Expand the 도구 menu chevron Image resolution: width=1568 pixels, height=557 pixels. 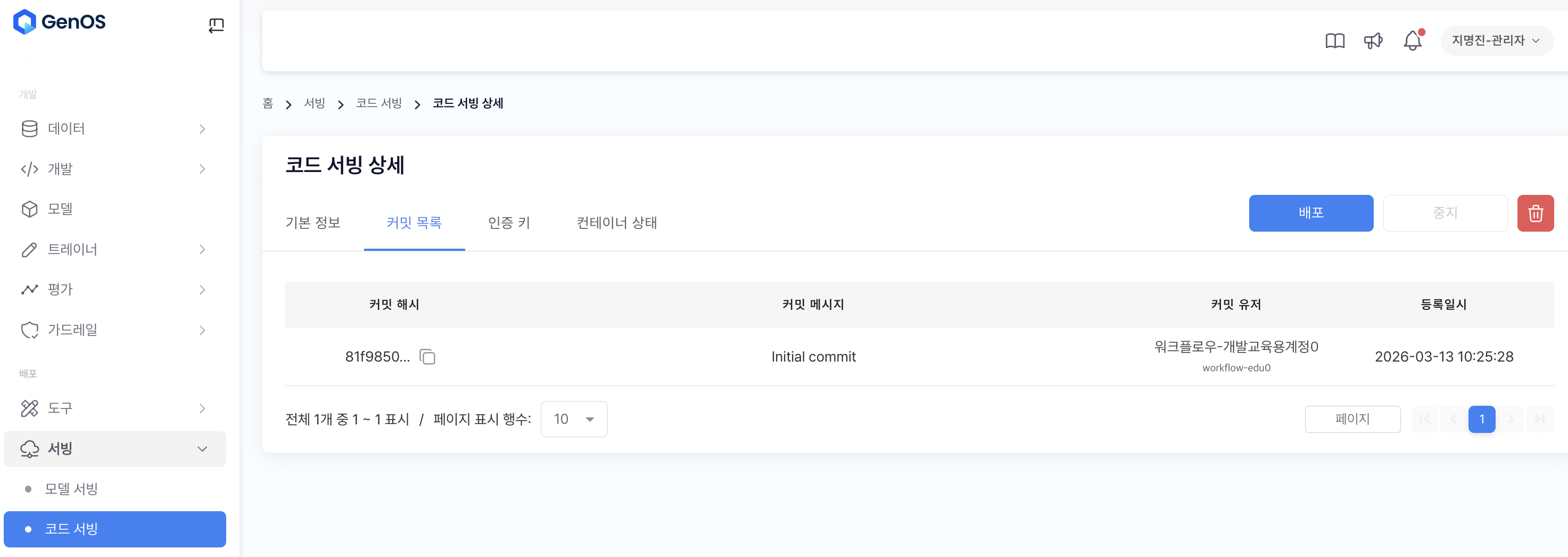click(x=202, y=408)
